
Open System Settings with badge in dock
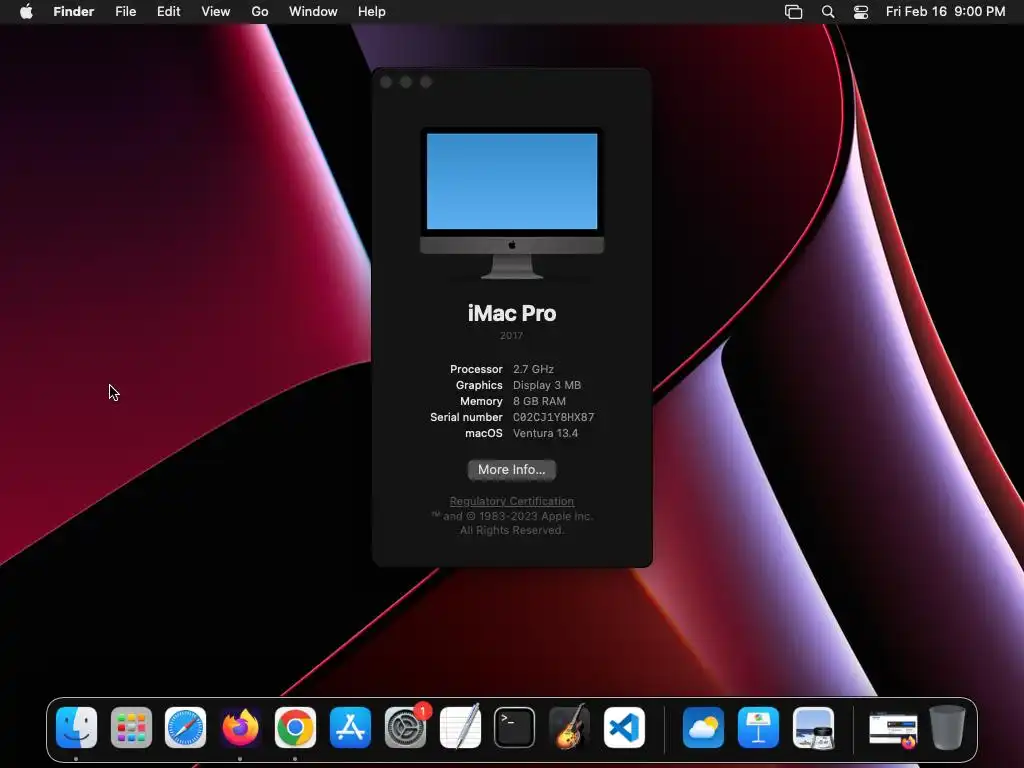coord(406,728)
